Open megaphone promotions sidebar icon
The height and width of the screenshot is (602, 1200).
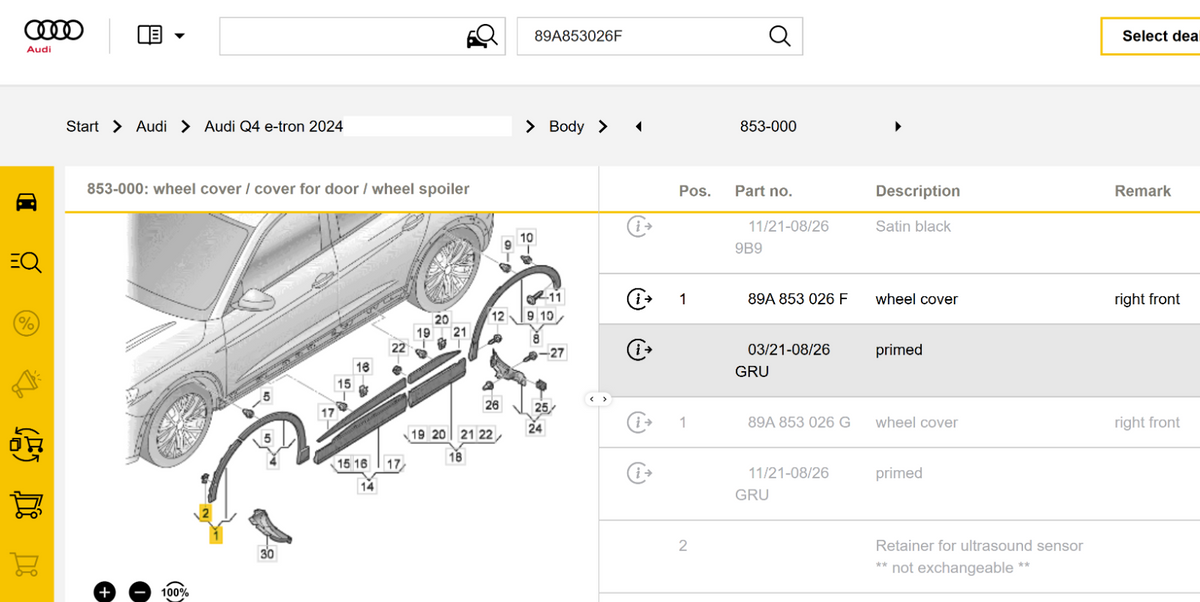coord(27,383)
